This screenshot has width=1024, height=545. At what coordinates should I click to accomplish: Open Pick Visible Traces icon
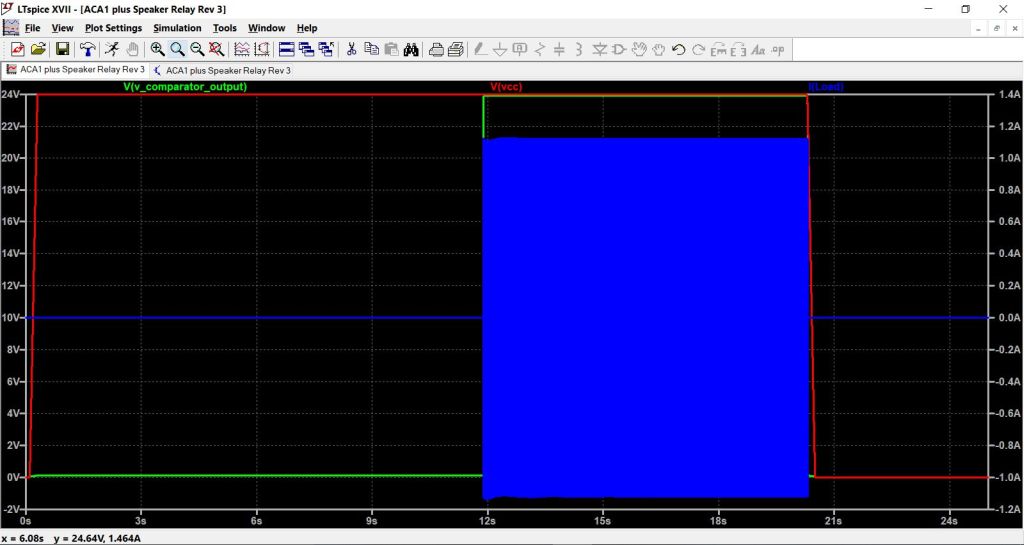pos(242,50)
